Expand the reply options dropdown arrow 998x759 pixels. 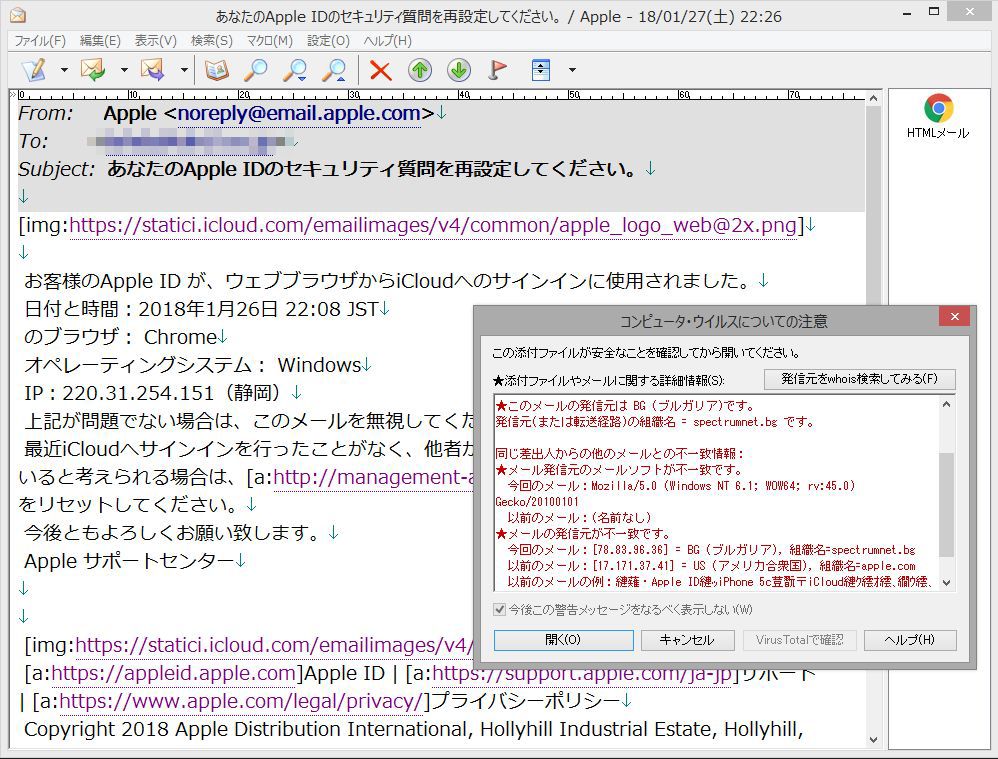tap(124, 70)
